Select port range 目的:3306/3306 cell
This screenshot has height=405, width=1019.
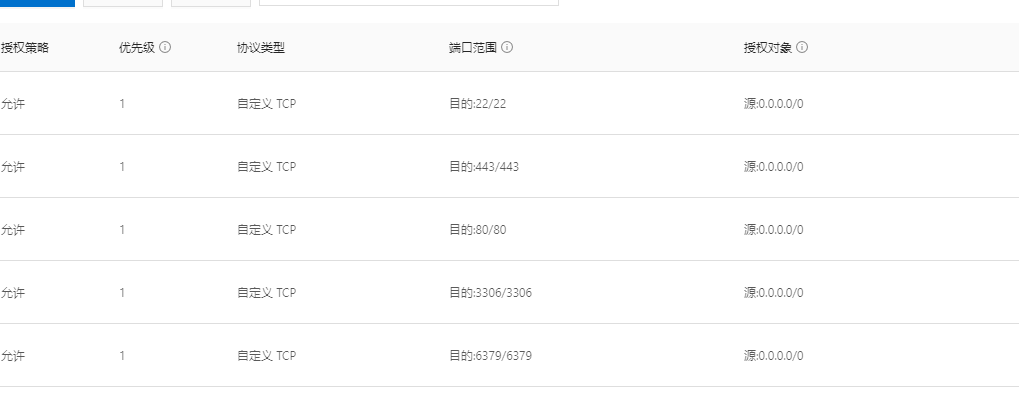click(x=490, y=293)
